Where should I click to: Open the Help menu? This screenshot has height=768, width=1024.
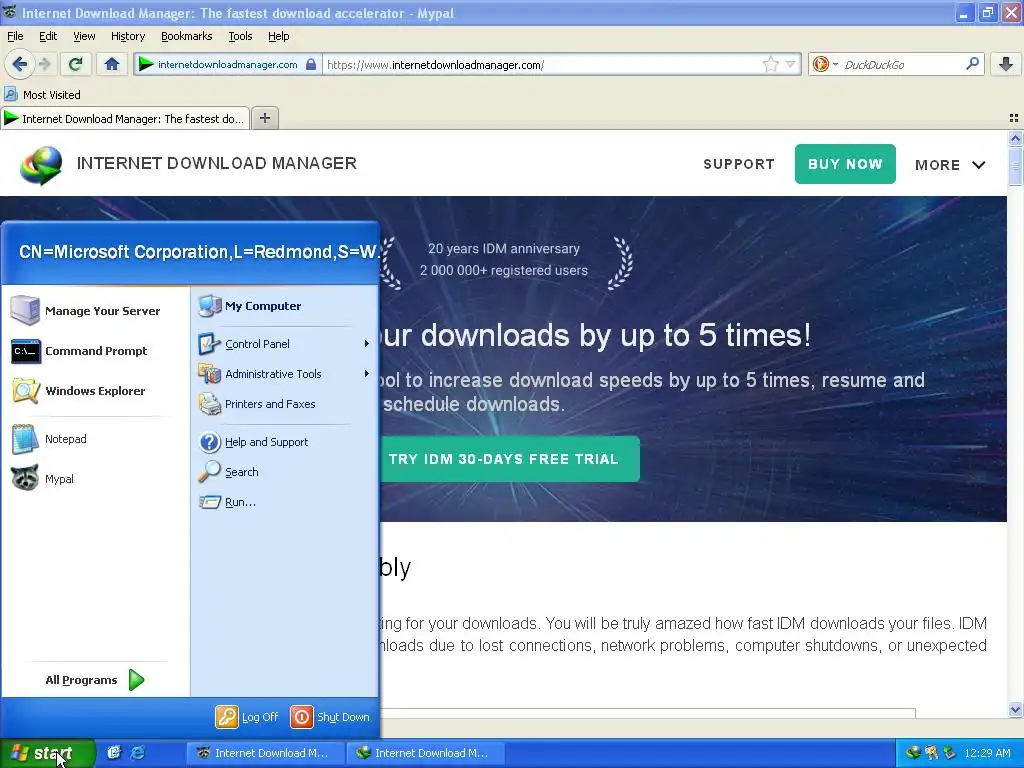pyautogui.click(x=278, y=36)
